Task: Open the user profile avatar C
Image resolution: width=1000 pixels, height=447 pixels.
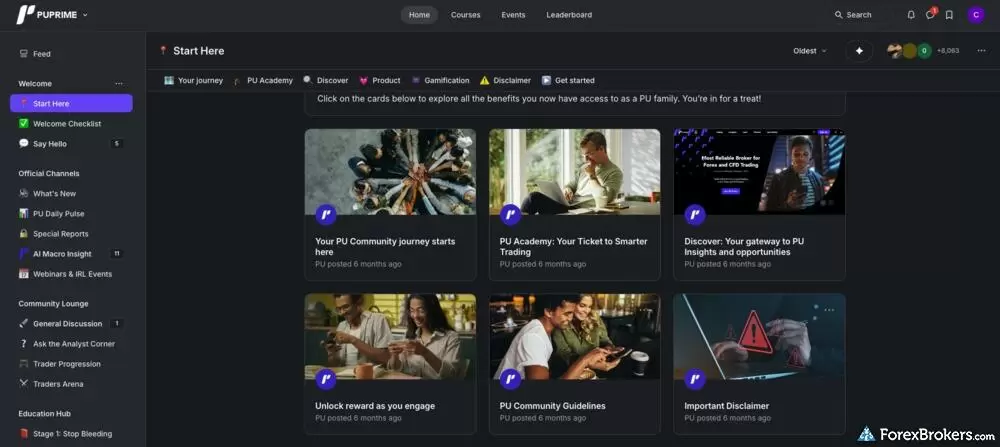Action: pyautogui.click(x=976, y=15)
